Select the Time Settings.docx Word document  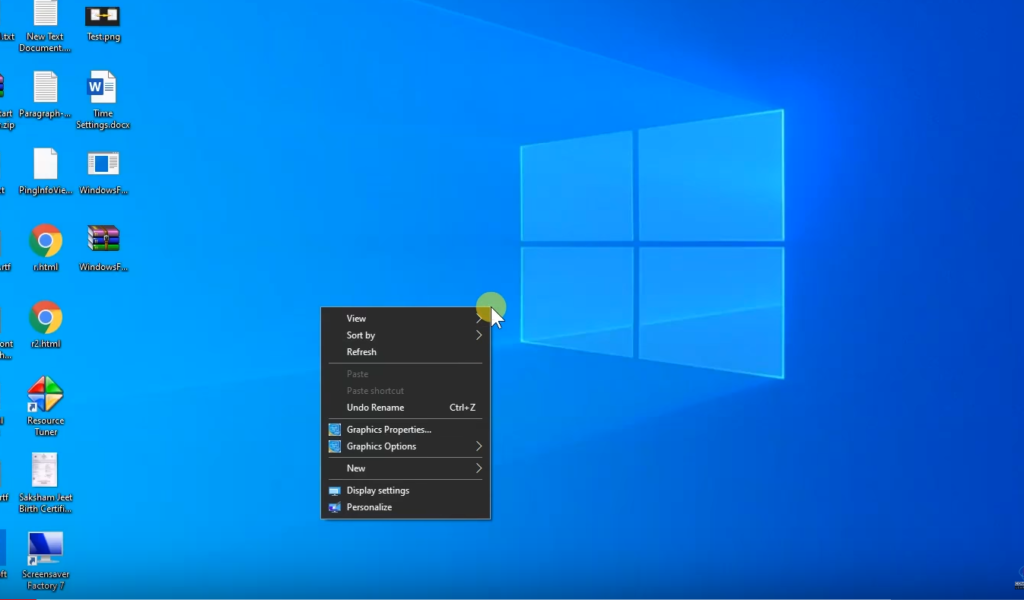point(103,100)
